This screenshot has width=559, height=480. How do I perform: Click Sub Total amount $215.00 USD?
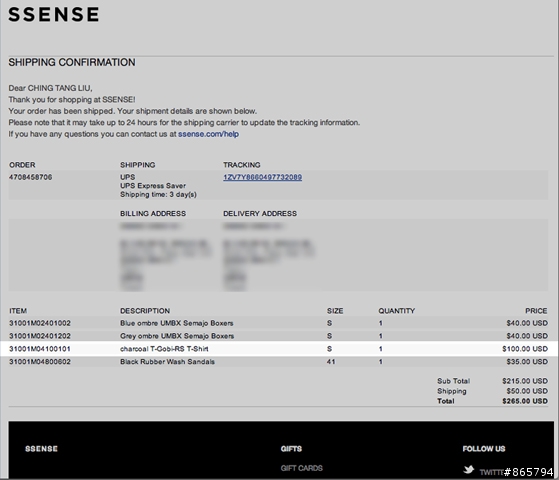525,381
